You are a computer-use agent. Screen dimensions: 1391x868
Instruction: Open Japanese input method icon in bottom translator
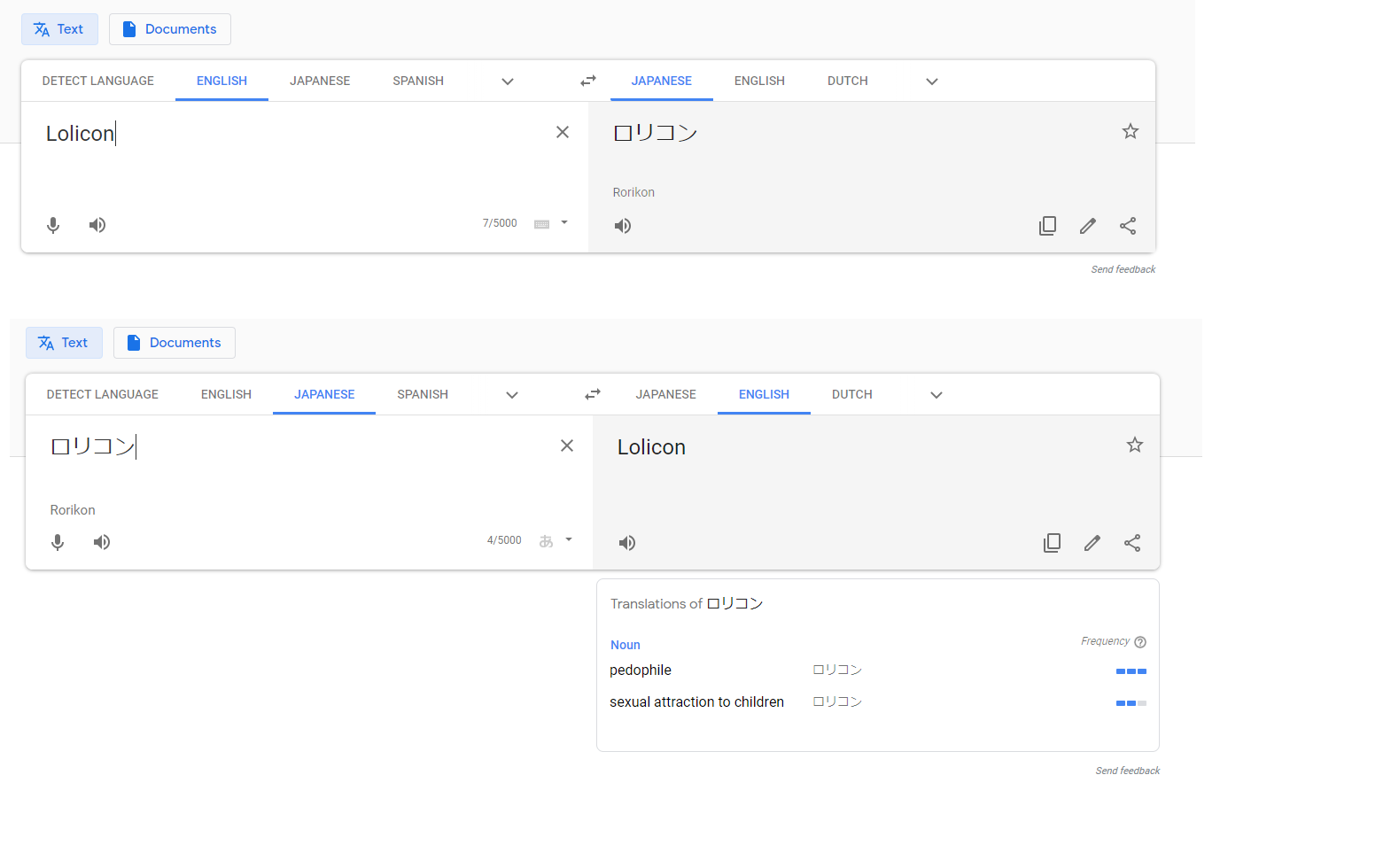(x=546, y=540)
